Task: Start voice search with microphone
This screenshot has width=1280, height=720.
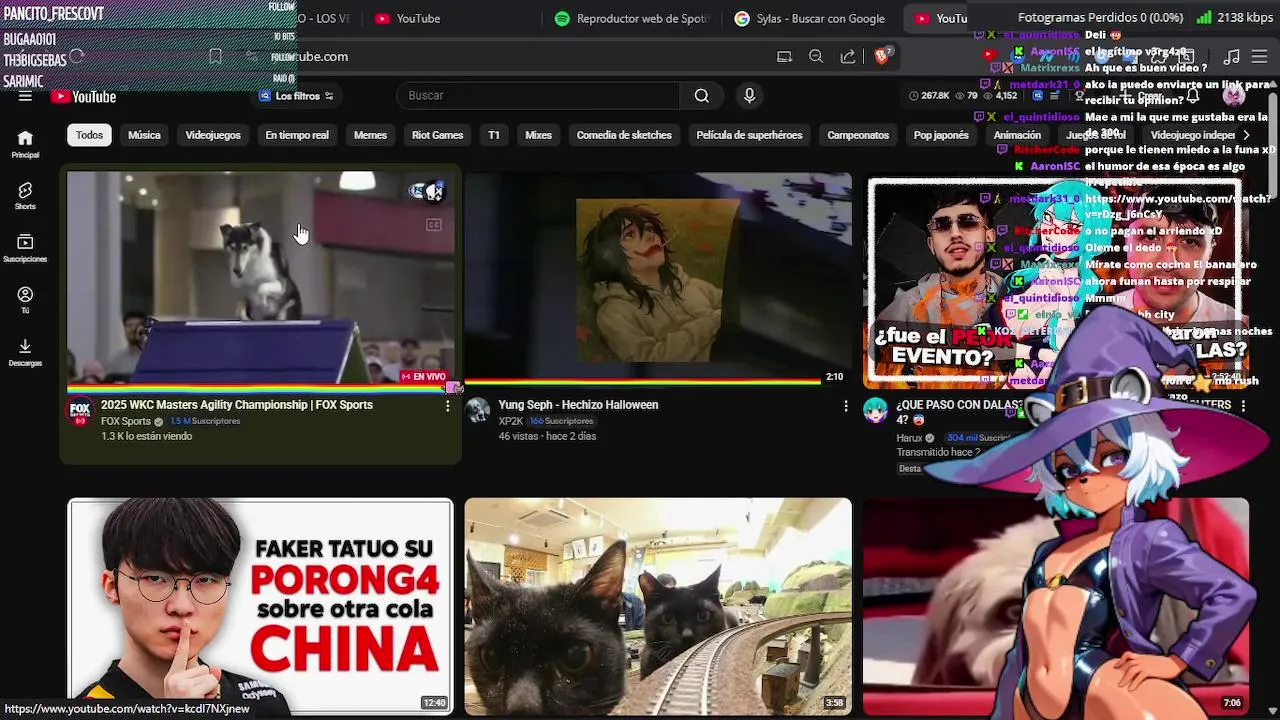Action: point(749,96)
